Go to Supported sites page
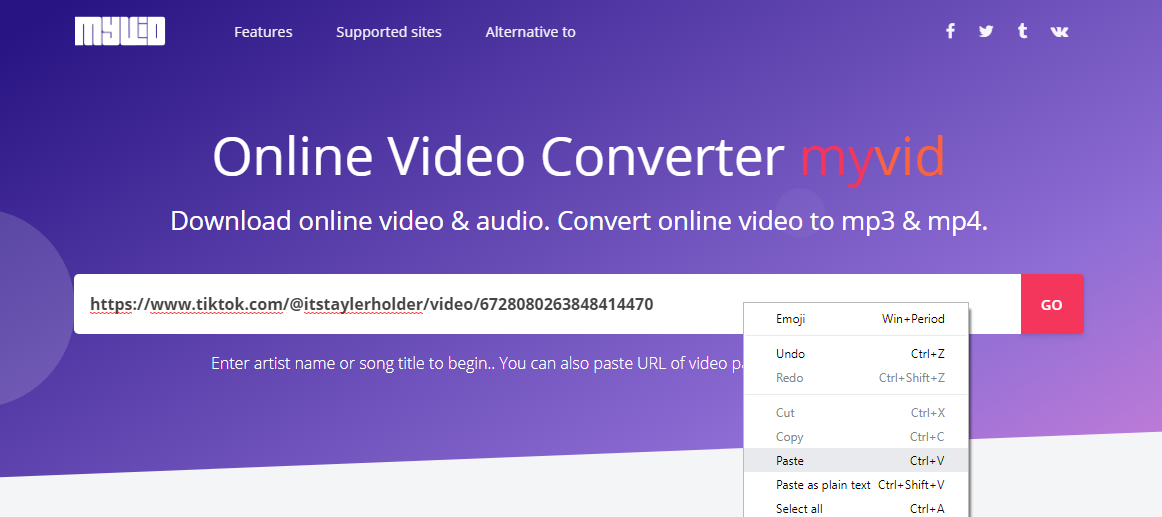 (389, 32)
